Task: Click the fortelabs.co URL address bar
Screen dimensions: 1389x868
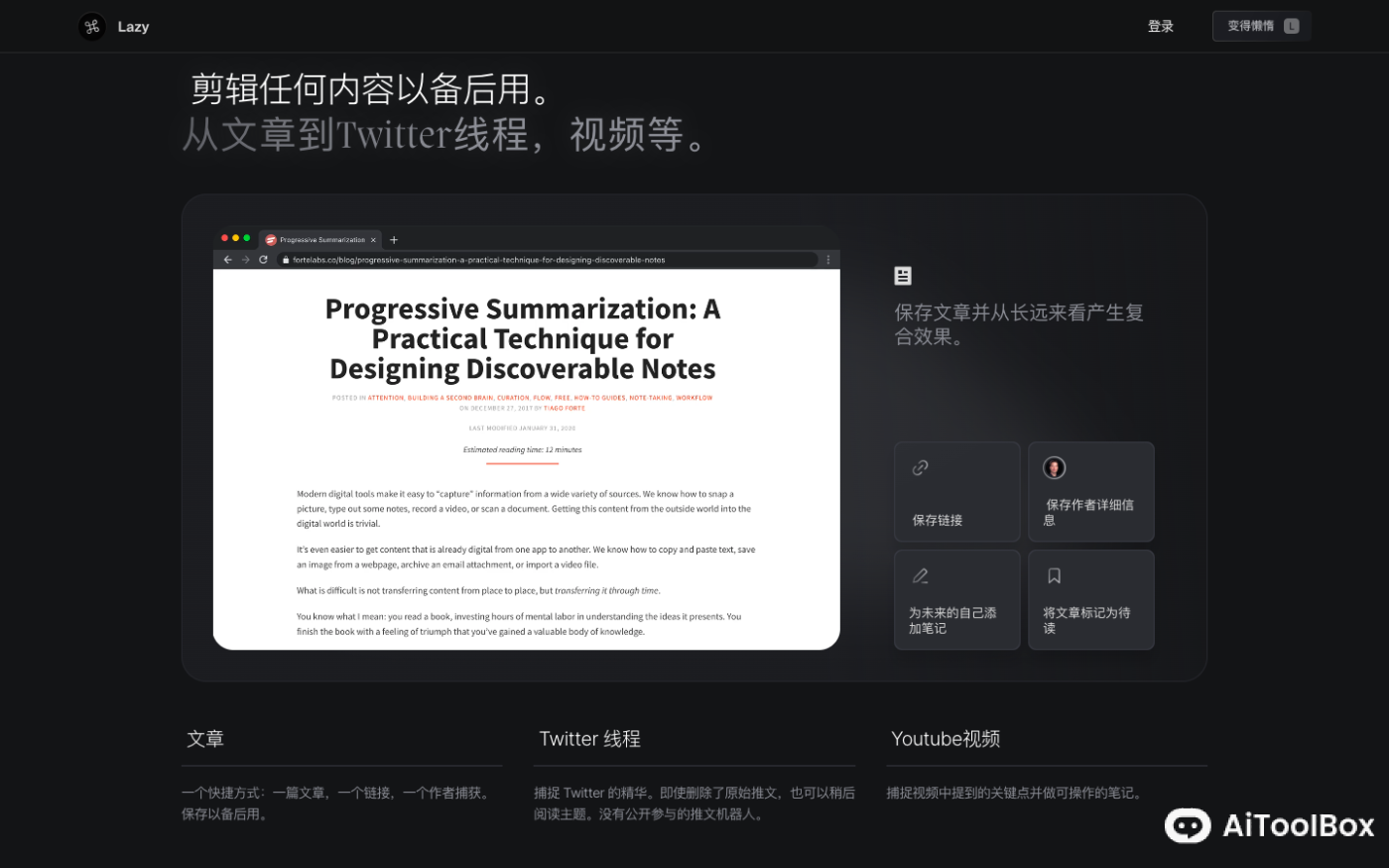Action: click(x=546, y=260)
